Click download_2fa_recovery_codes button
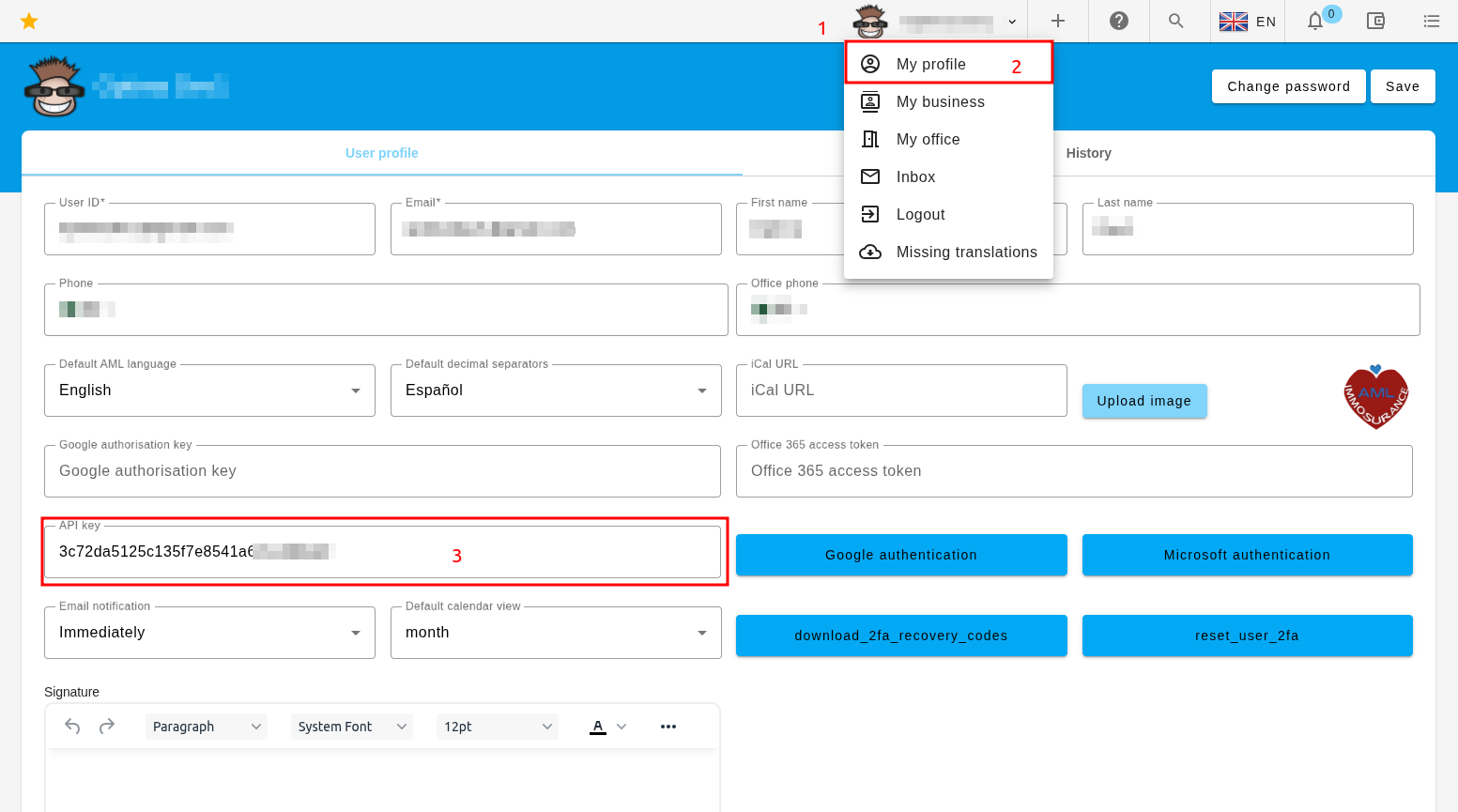The image size is (1458, 812). [901, 636]
